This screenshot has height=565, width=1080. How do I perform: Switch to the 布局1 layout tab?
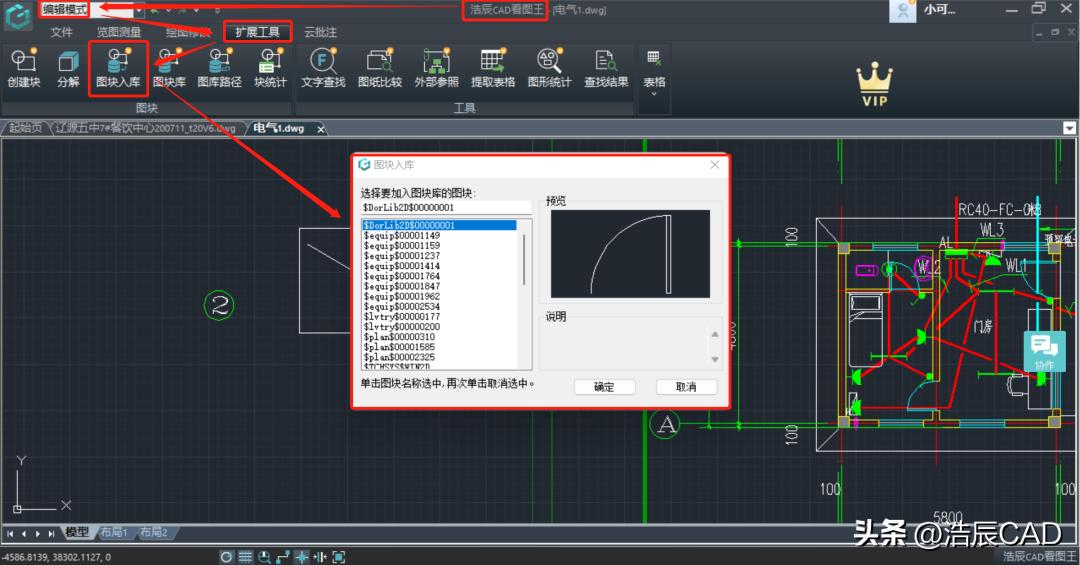114,533
